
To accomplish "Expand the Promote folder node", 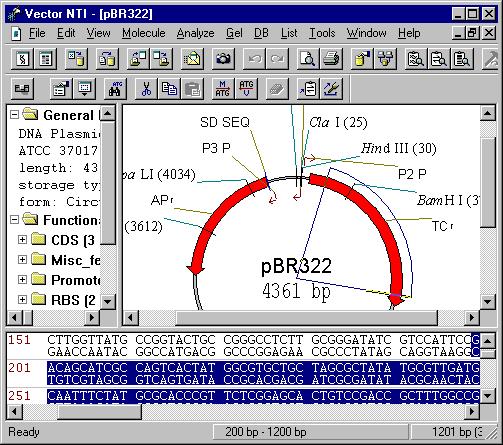I will click(x=22, y=279).
